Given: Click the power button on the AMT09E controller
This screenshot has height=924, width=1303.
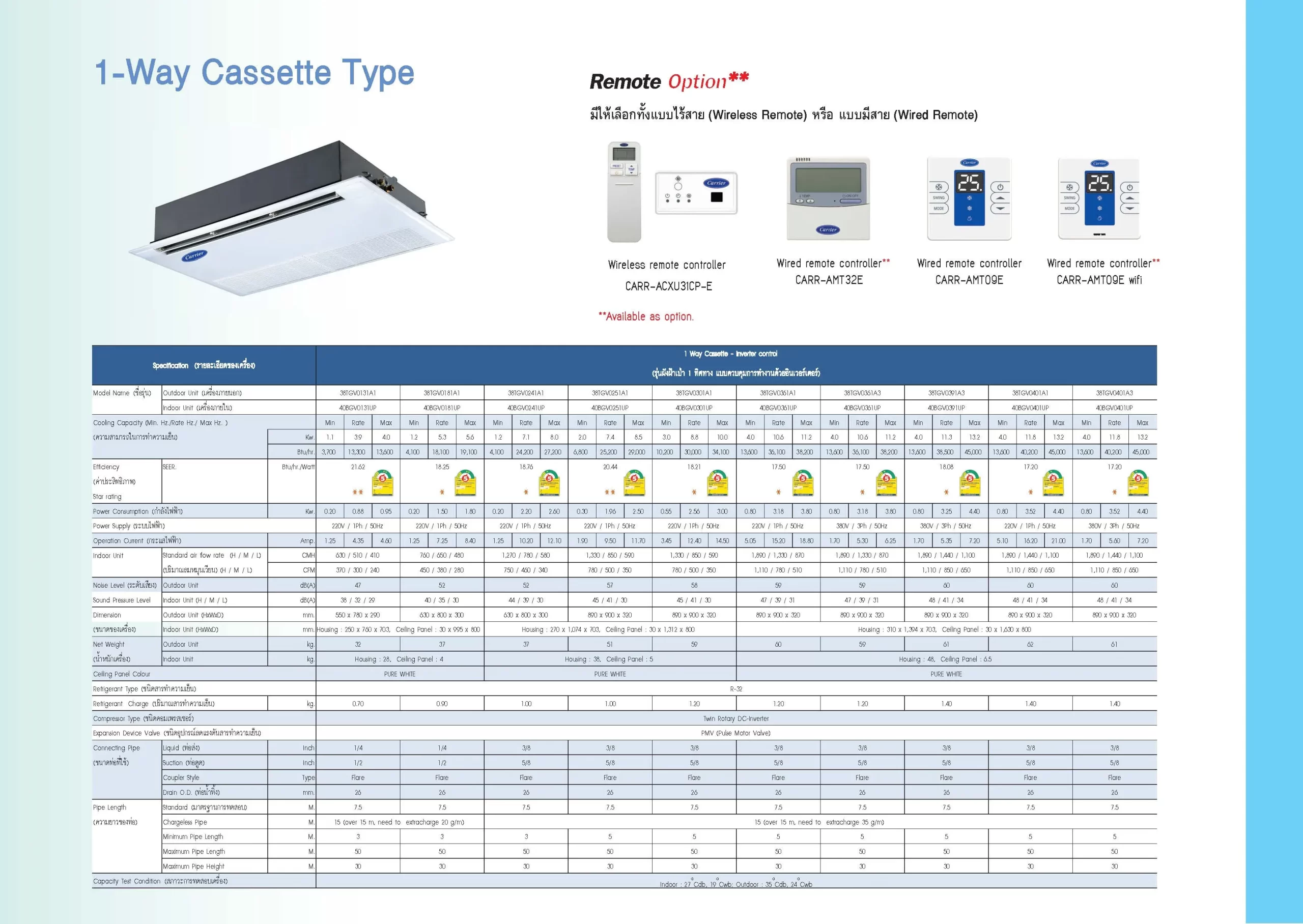Looking at the screenshot, I should click(1000, 187).
